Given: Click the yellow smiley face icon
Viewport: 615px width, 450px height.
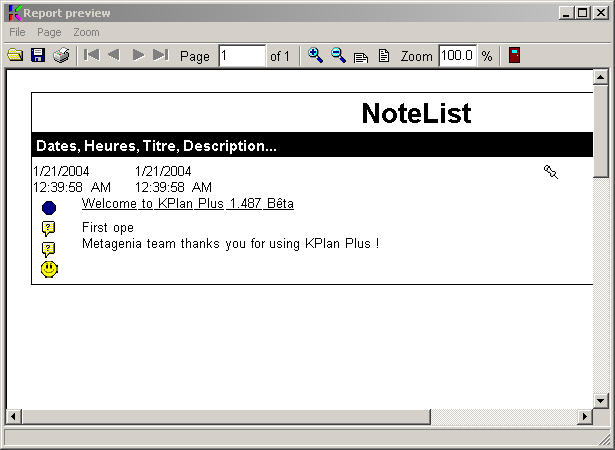Looking at the screenshot, I should 49,270.
